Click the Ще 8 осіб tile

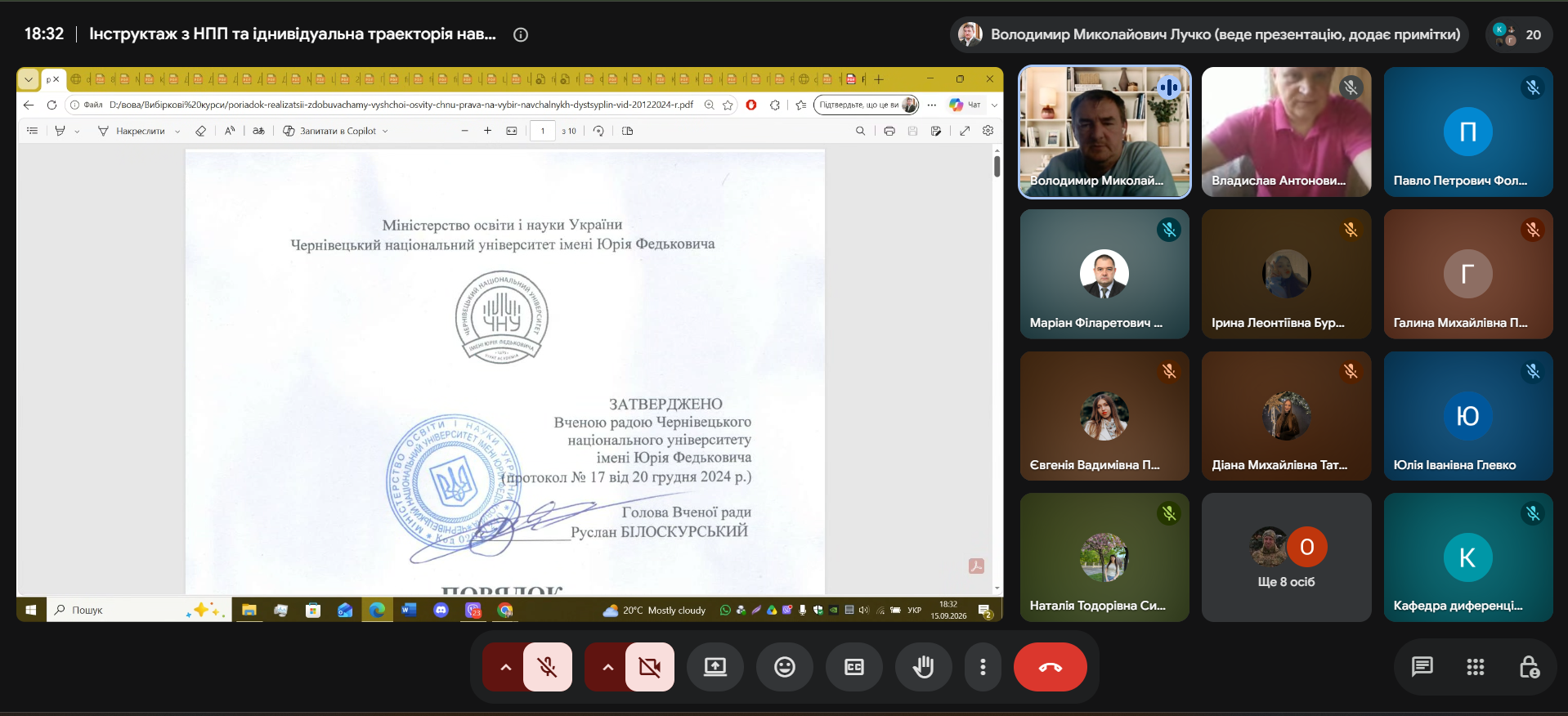click(x=1286, y=557)
